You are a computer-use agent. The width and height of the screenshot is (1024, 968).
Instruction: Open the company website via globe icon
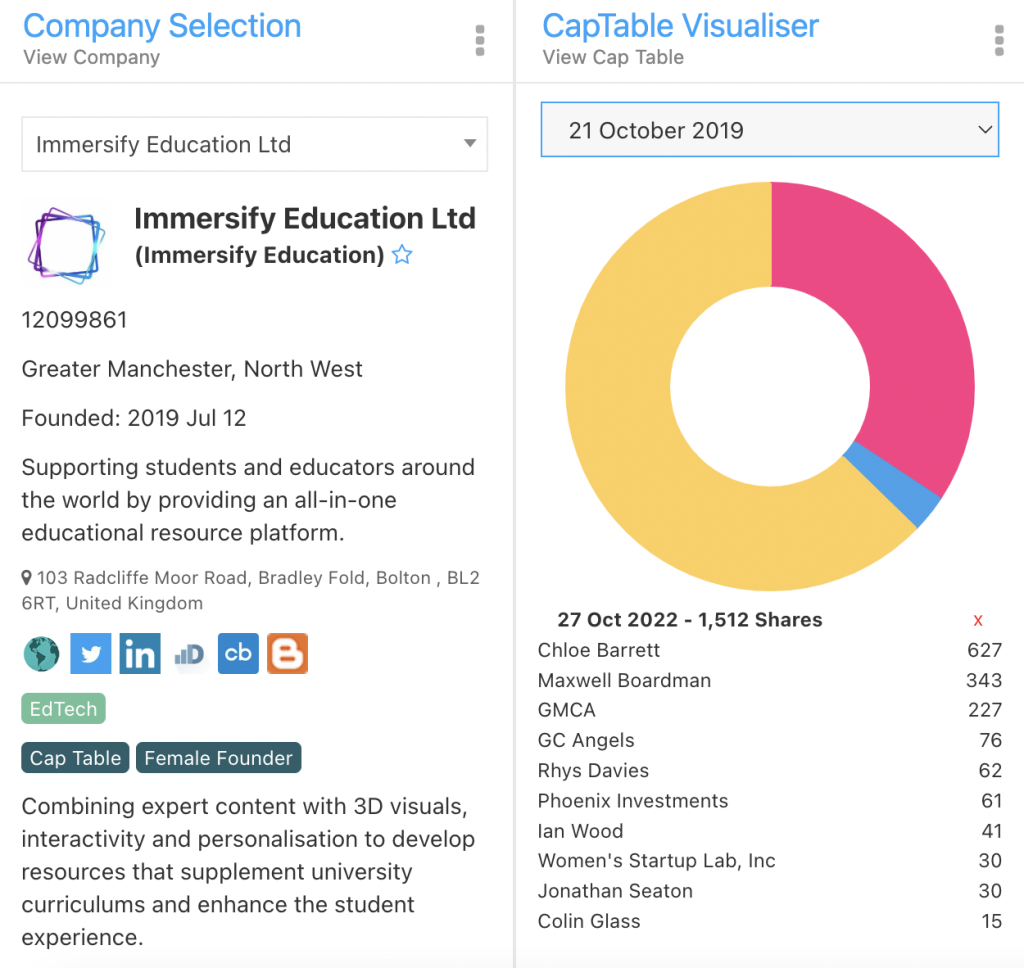point(40,653)
